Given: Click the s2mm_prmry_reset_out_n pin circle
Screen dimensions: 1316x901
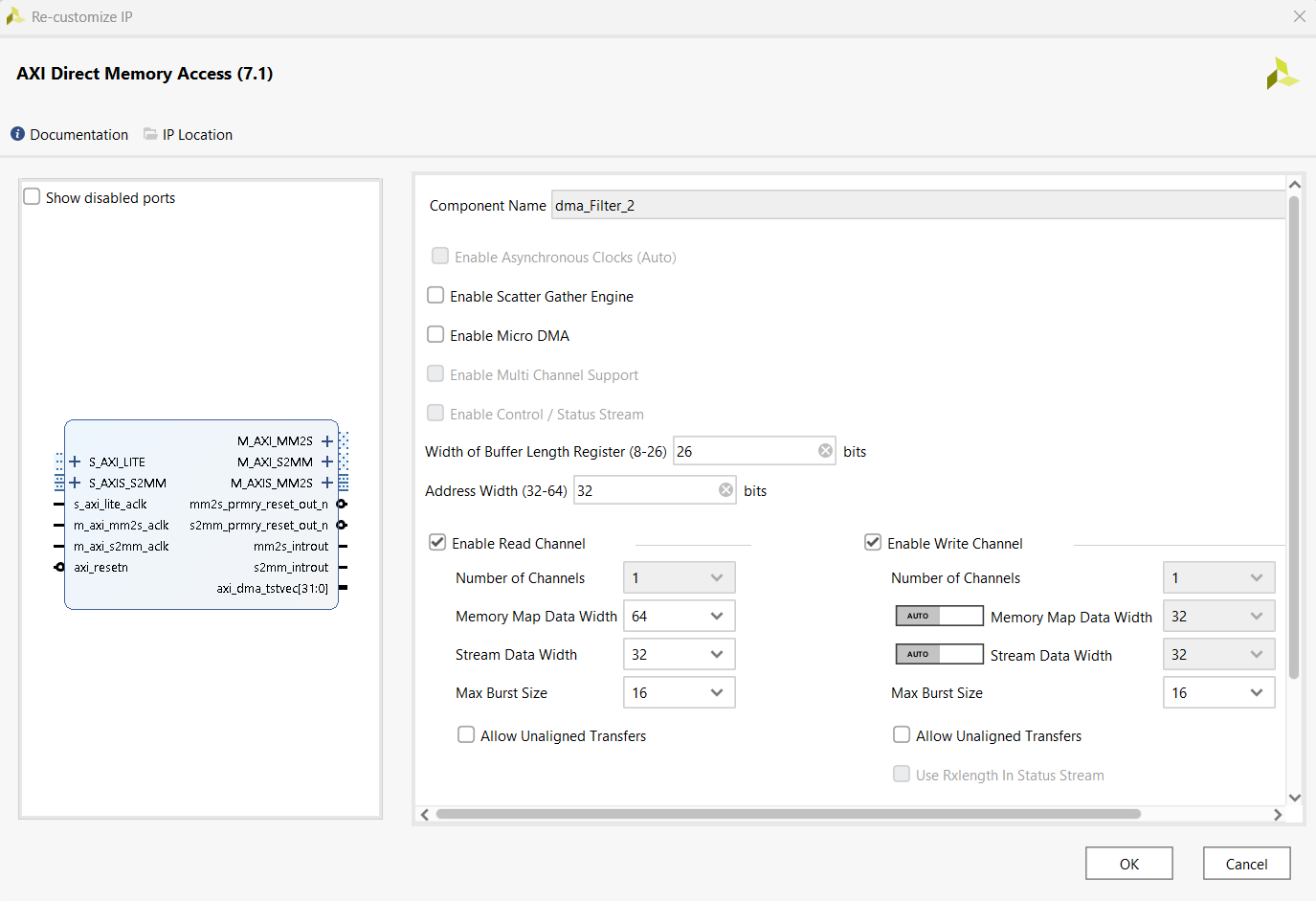Looking at the screenshot, I should [343, 526].
